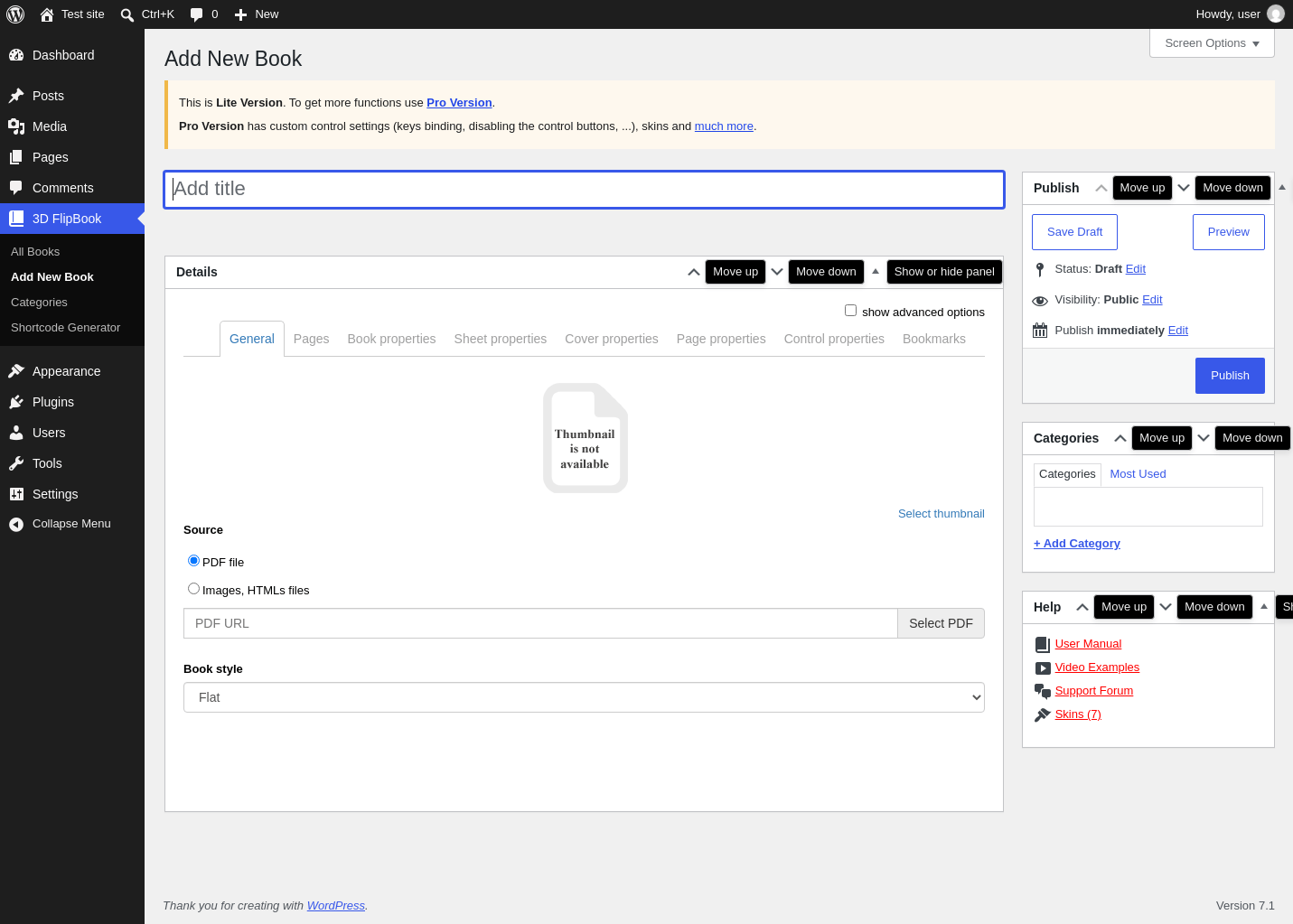This screenshot has height=924, width=1293.
Task: Expand the Screen Options panel
Action: [x=1212, y=43]
